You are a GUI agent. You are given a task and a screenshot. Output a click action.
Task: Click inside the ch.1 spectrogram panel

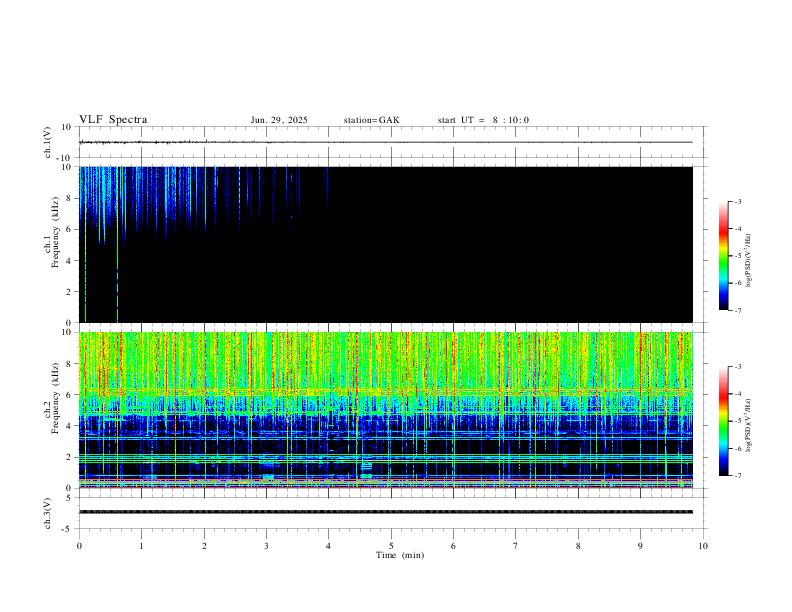pos(386,244)
